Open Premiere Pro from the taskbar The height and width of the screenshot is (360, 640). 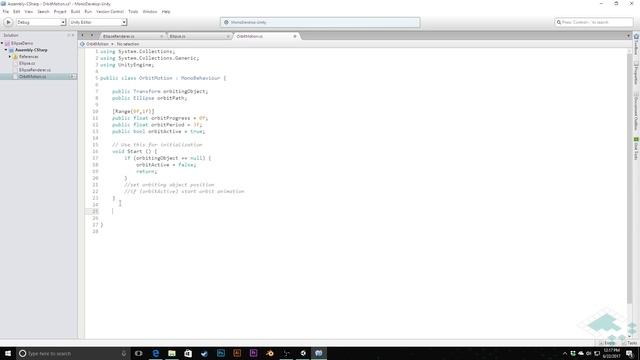(x=253, y=353)
